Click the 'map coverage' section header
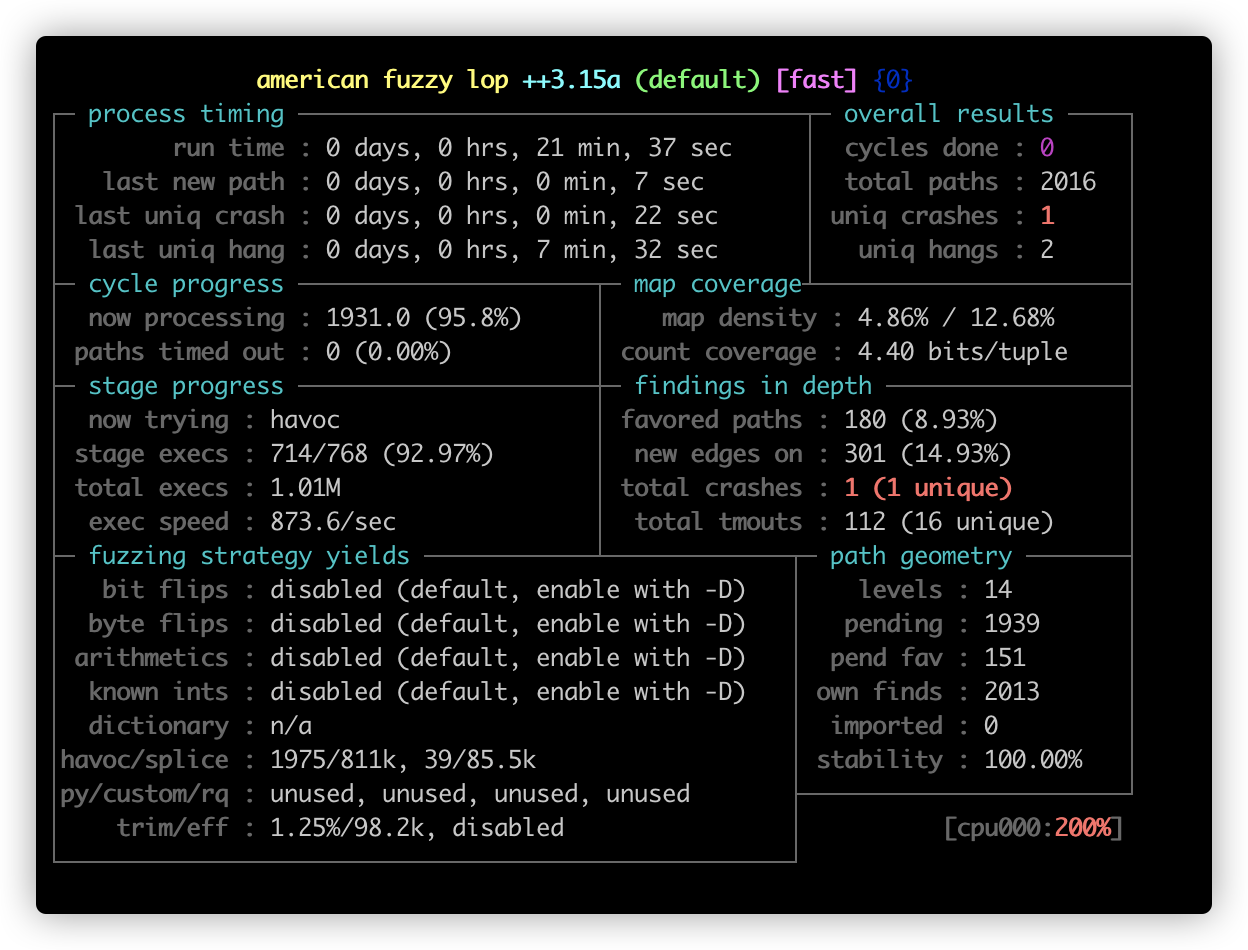The width and height of the screenshot is (1248, 950). [718, 284]
